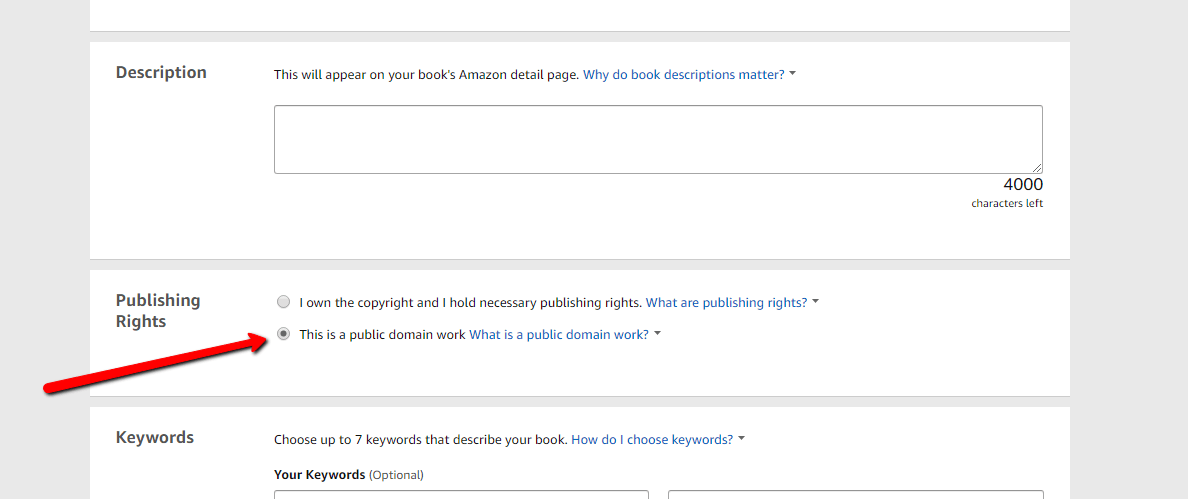Expand the arrow after 'How do I choose keywords?'
Image resolution: width=1188 pixels, height=499 pixels.
(x=742, y=438)
